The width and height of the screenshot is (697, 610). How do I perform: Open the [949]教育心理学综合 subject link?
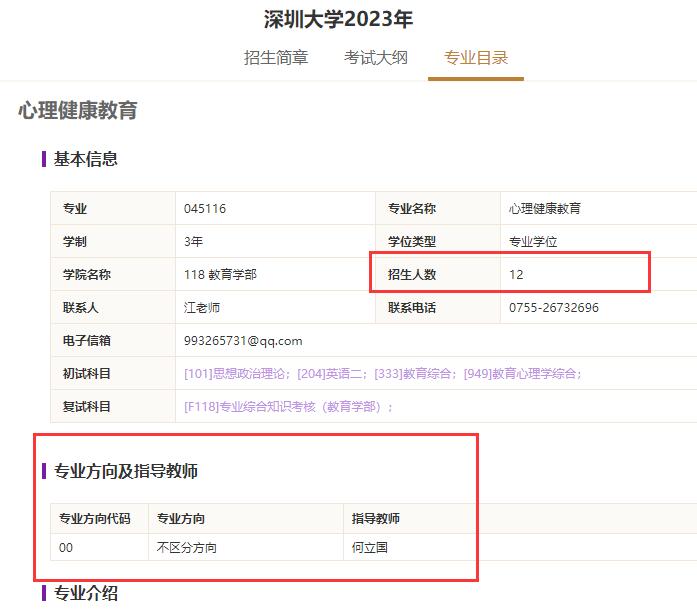coord(520,373)
